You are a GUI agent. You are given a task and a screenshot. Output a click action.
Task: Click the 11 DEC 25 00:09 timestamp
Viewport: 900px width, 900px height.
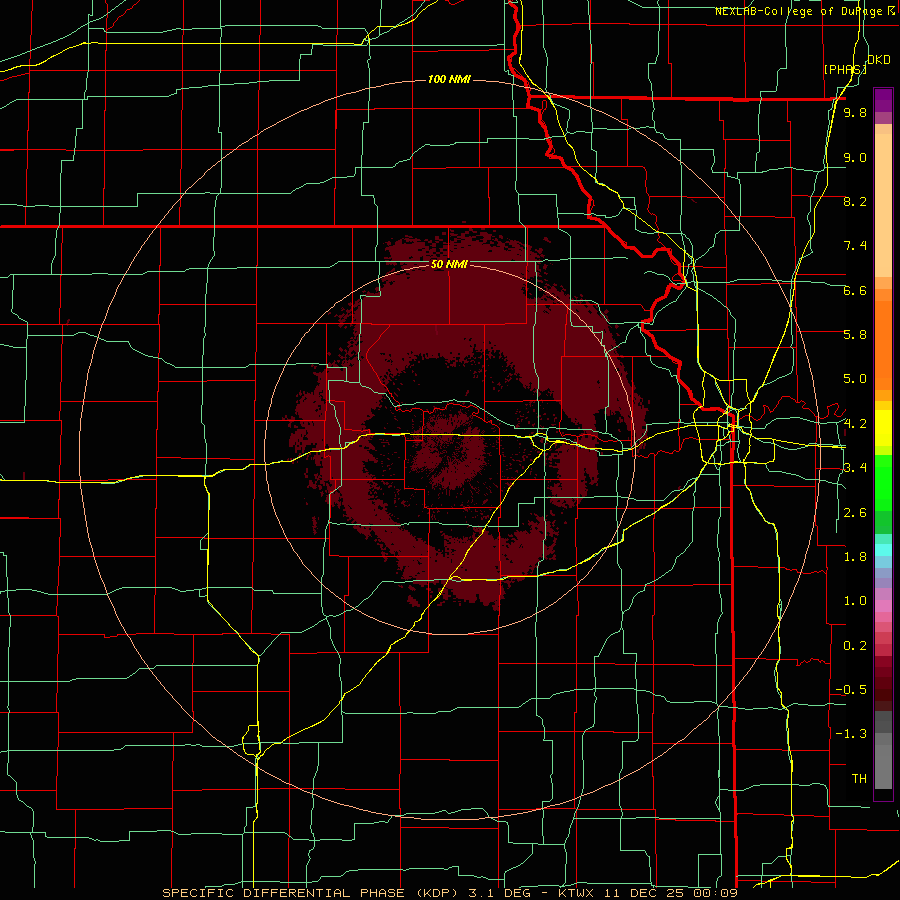point(669,893)
